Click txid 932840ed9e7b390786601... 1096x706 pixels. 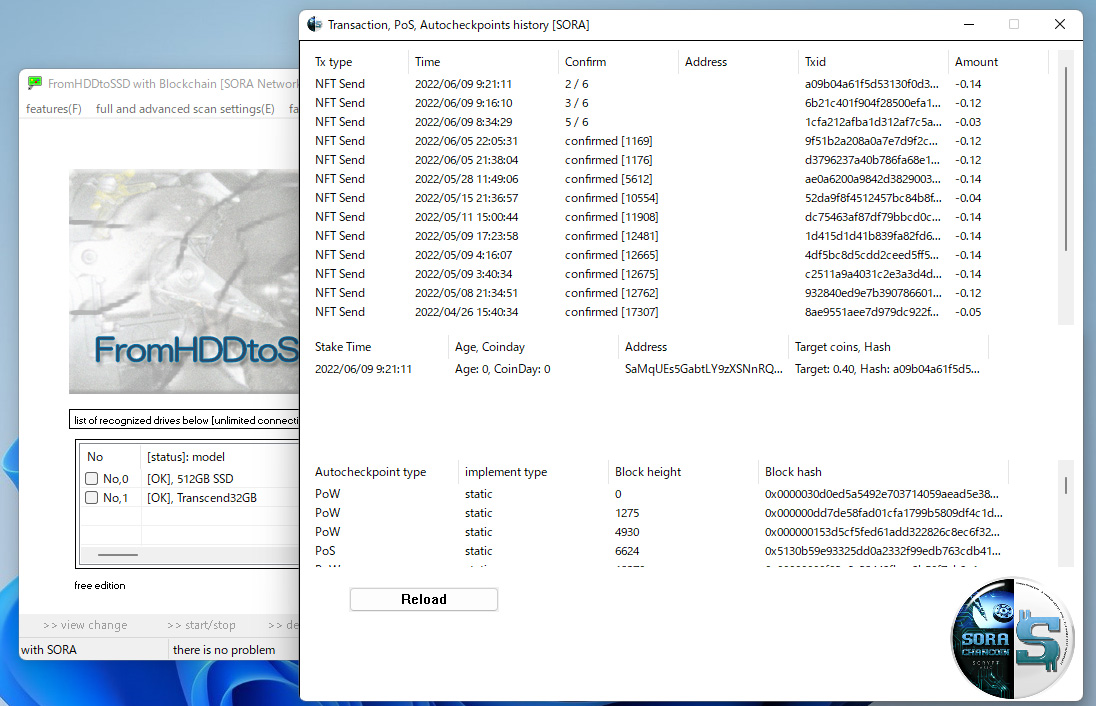[x=873, y=293]
